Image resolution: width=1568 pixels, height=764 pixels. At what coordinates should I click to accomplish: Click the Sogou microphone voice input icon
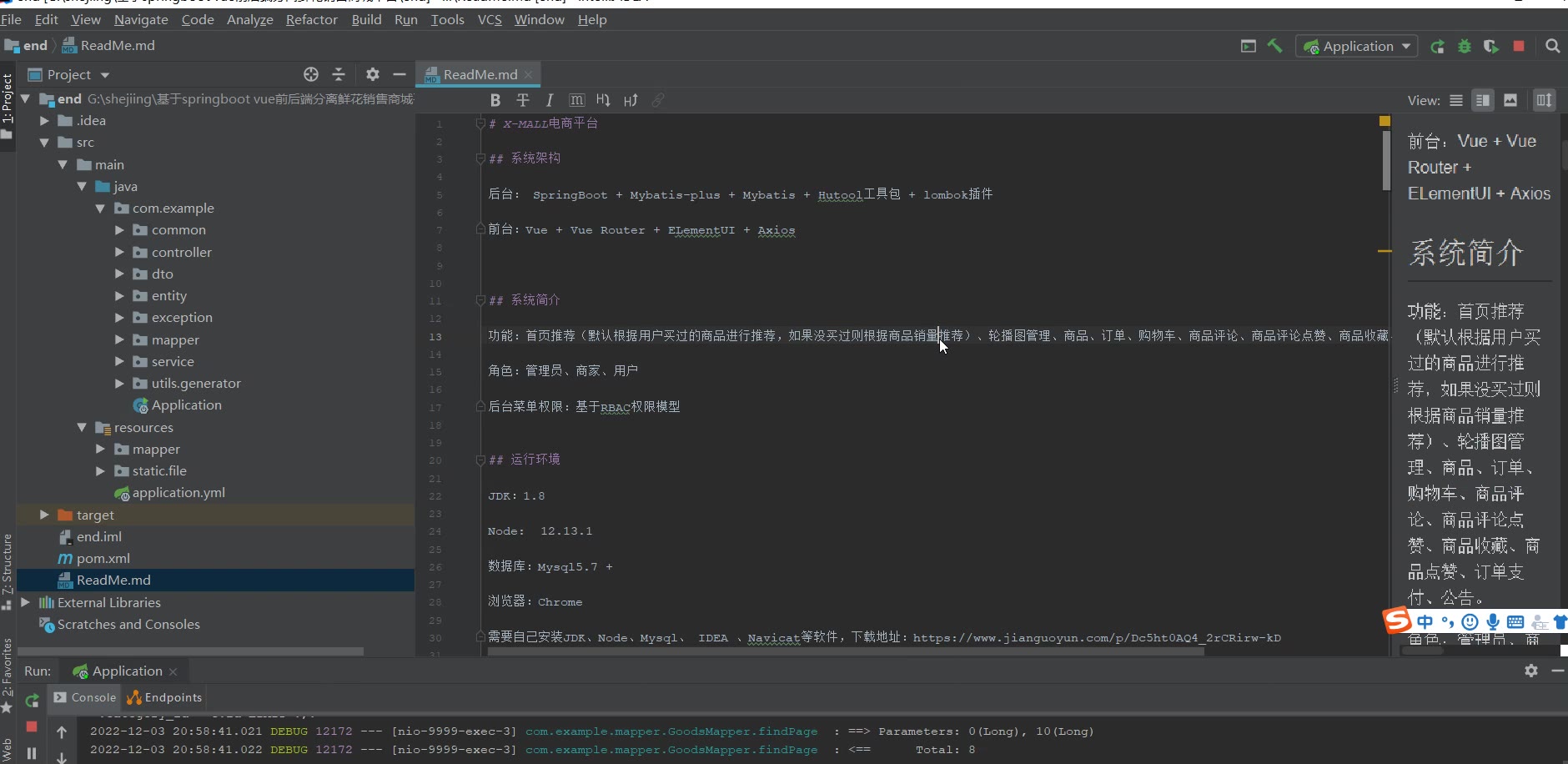click(1493, 621)
